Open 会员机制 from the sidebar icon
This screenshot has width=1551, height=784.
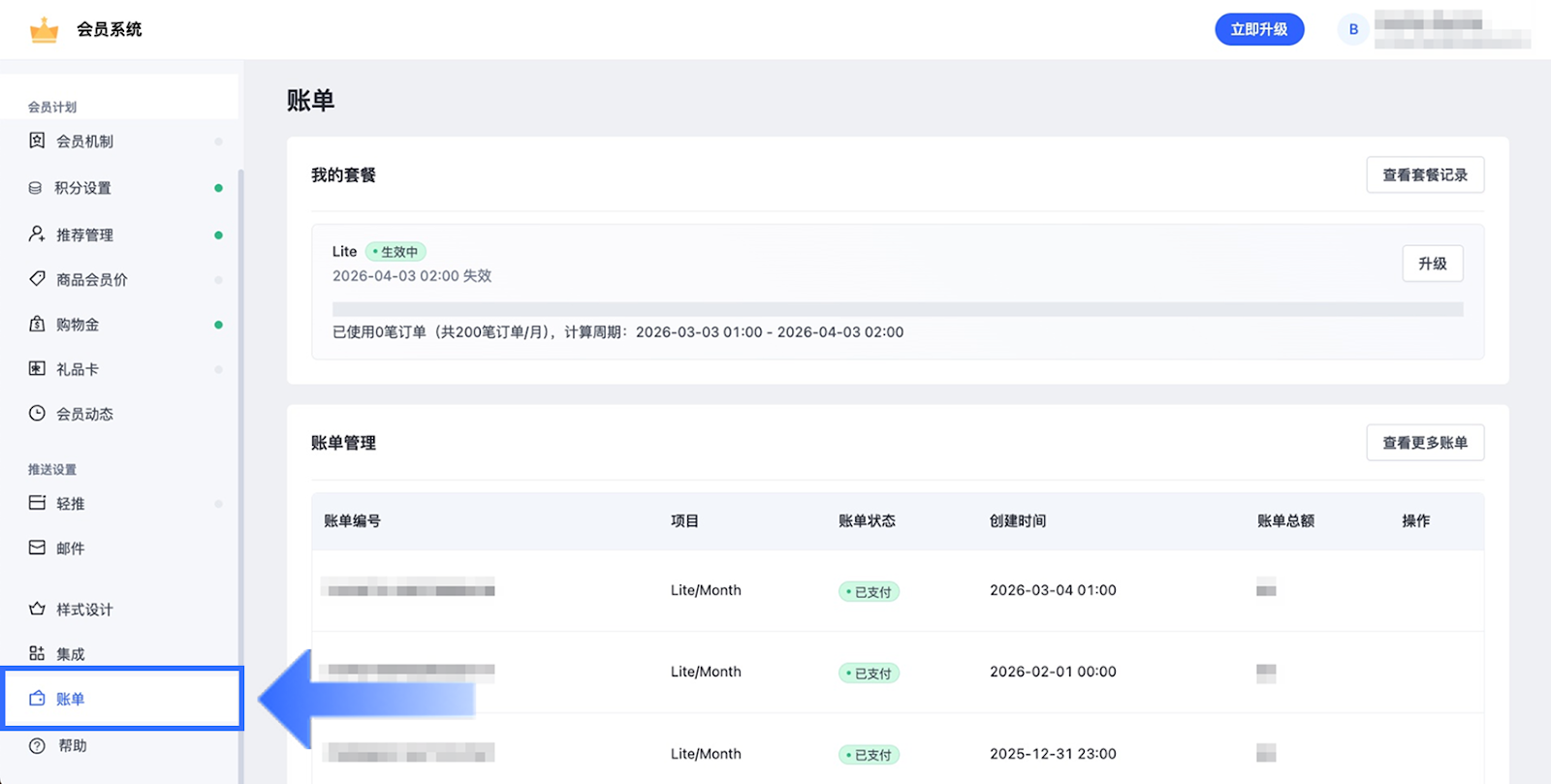point(37,141)
